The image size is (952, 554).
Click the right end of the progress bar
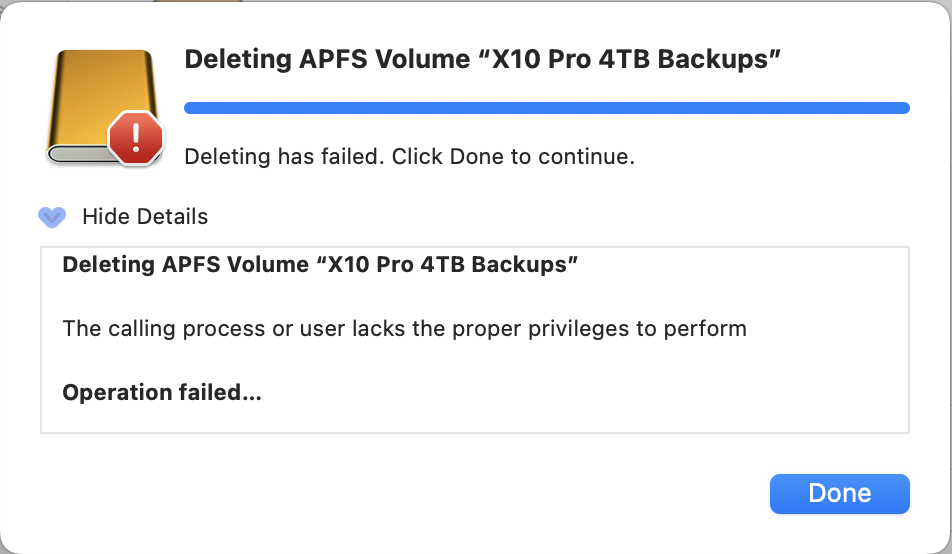click(x=900, y=108)
